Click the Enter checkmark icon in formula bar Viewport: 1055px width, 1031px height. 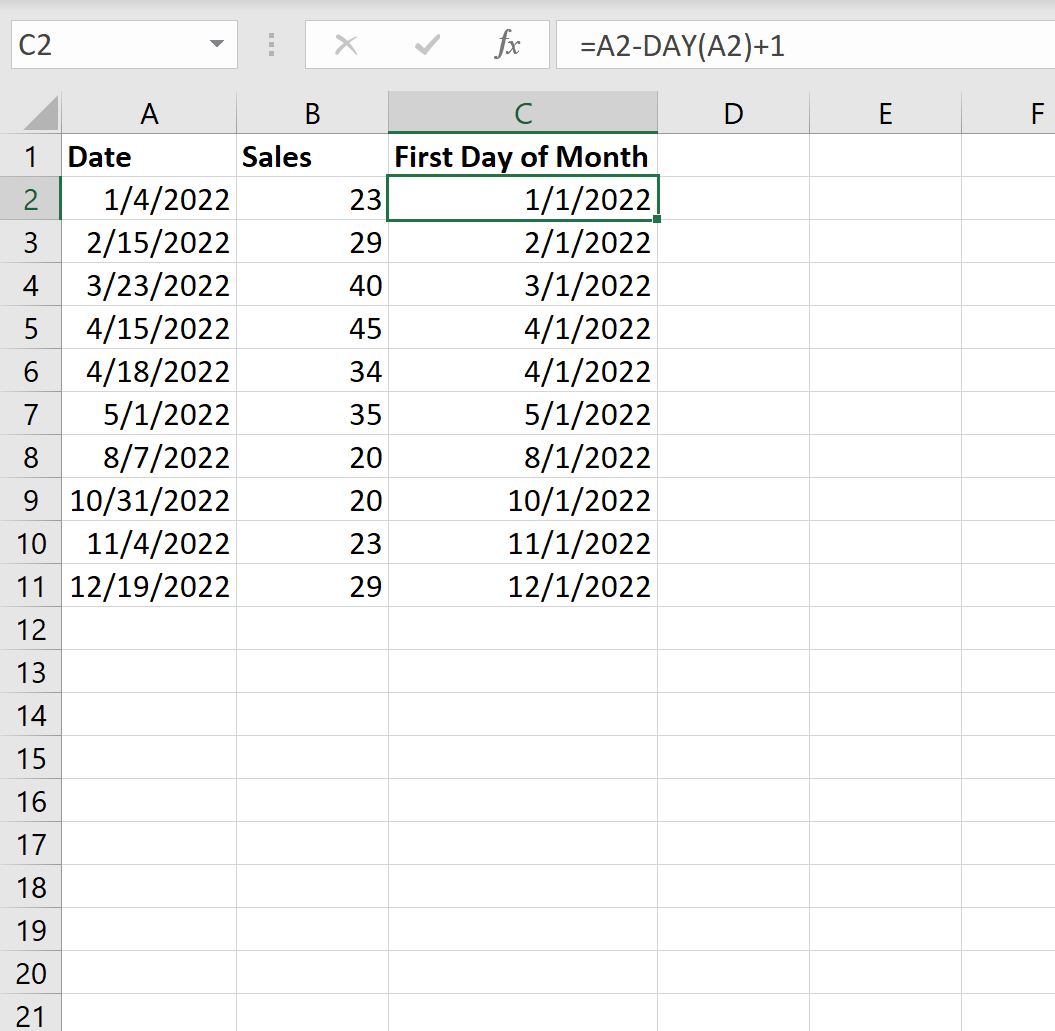coord(427,45)
